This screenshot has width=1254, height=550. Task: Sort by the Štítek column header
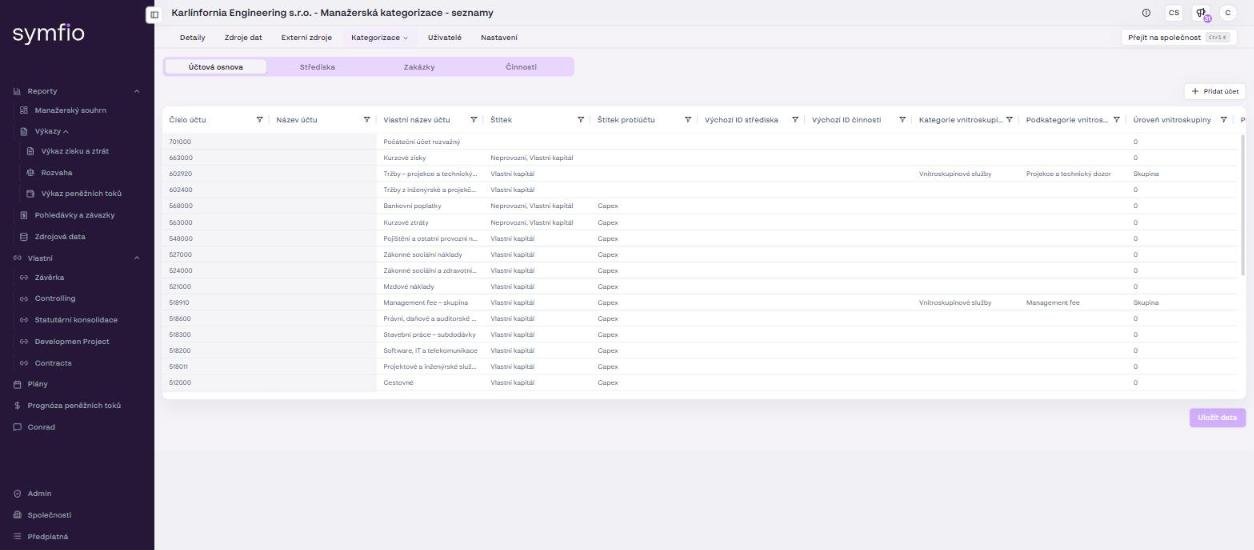point(501,120)
